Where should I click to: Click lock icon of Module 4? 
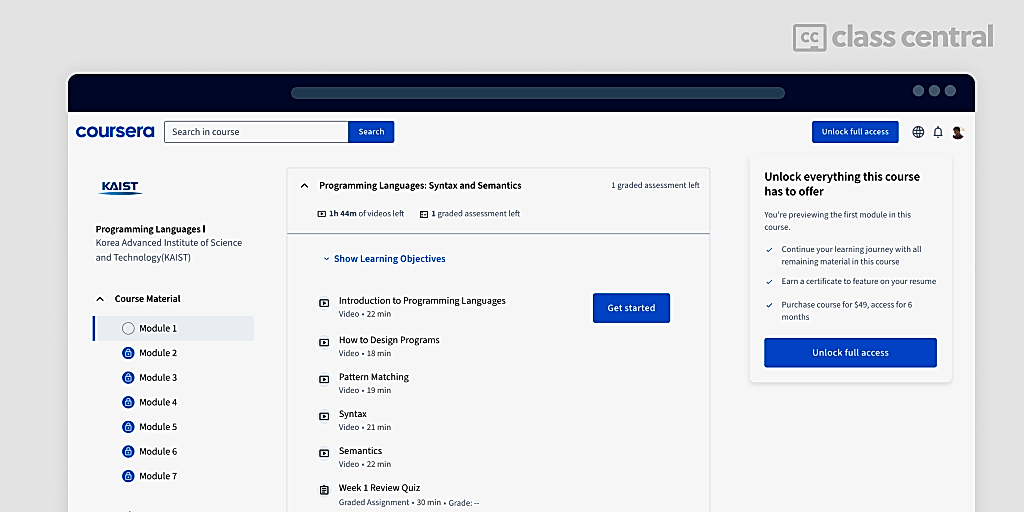click(x=128, y=402)
